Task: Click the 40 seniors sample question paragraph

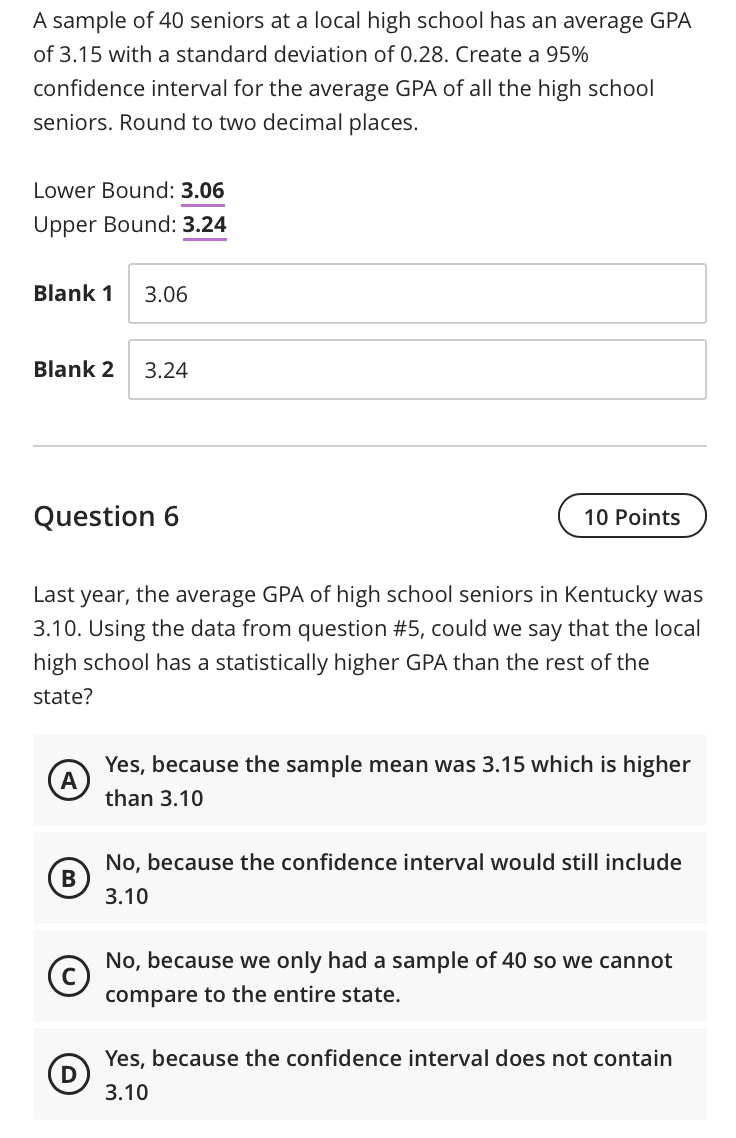Action: click(362, 71)
